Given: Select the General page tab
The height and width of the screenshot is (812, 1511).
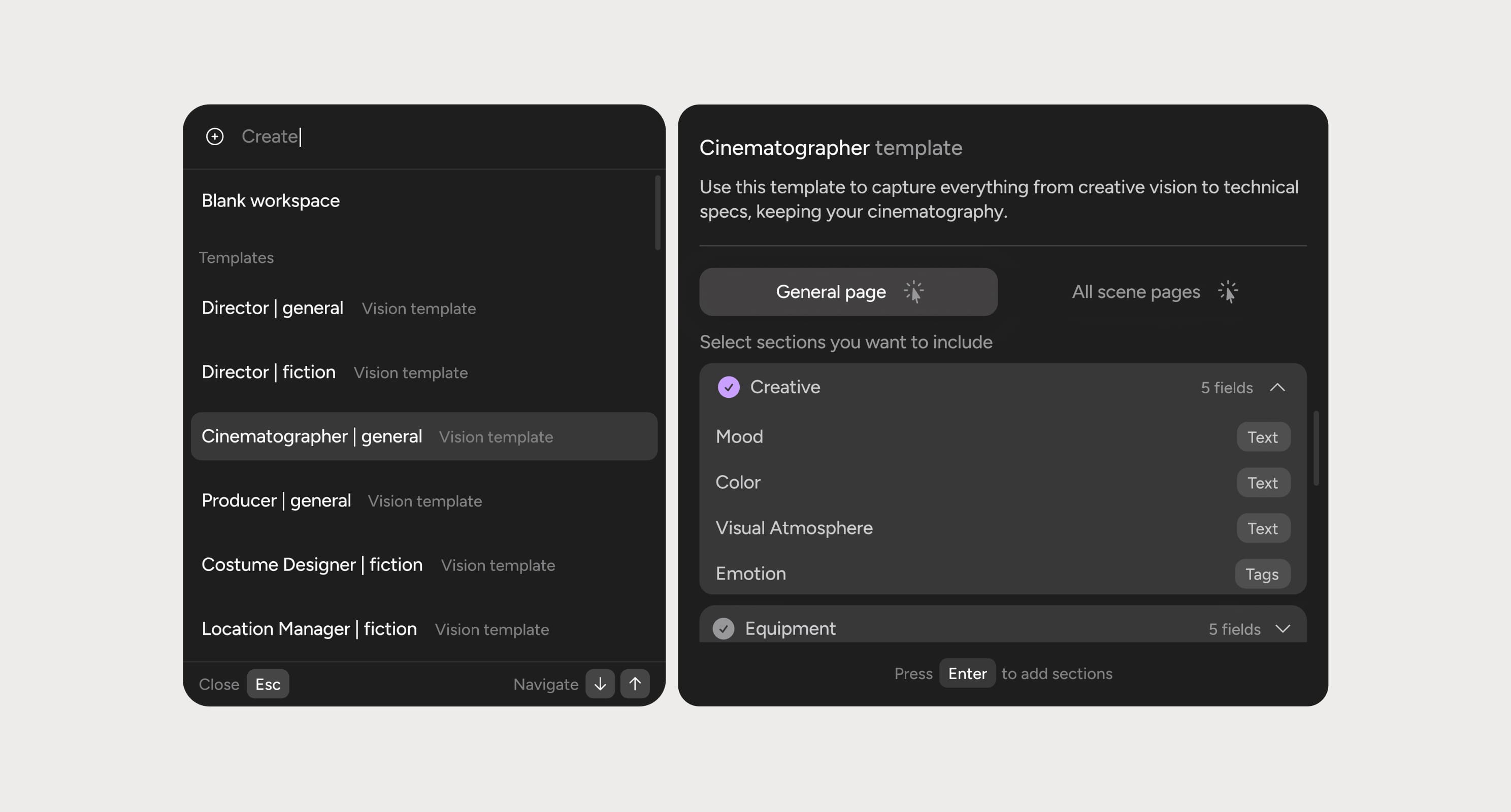Looking at the screenshot, I should [x=831, y=291].
